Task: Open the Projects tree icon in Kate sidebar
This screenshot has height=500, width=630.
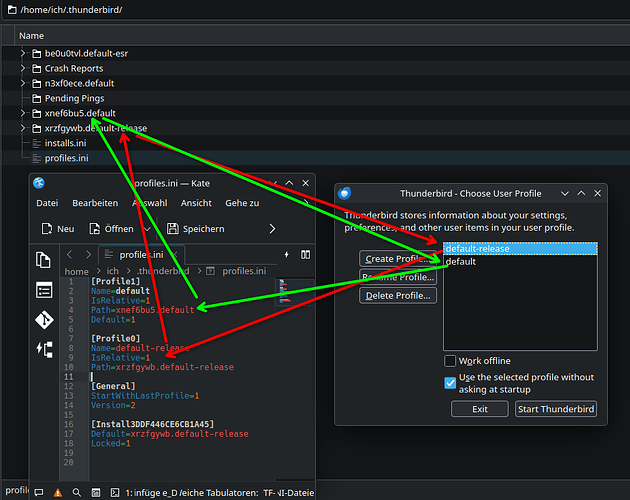Action: pyautogui.click(x=44, y=350)
